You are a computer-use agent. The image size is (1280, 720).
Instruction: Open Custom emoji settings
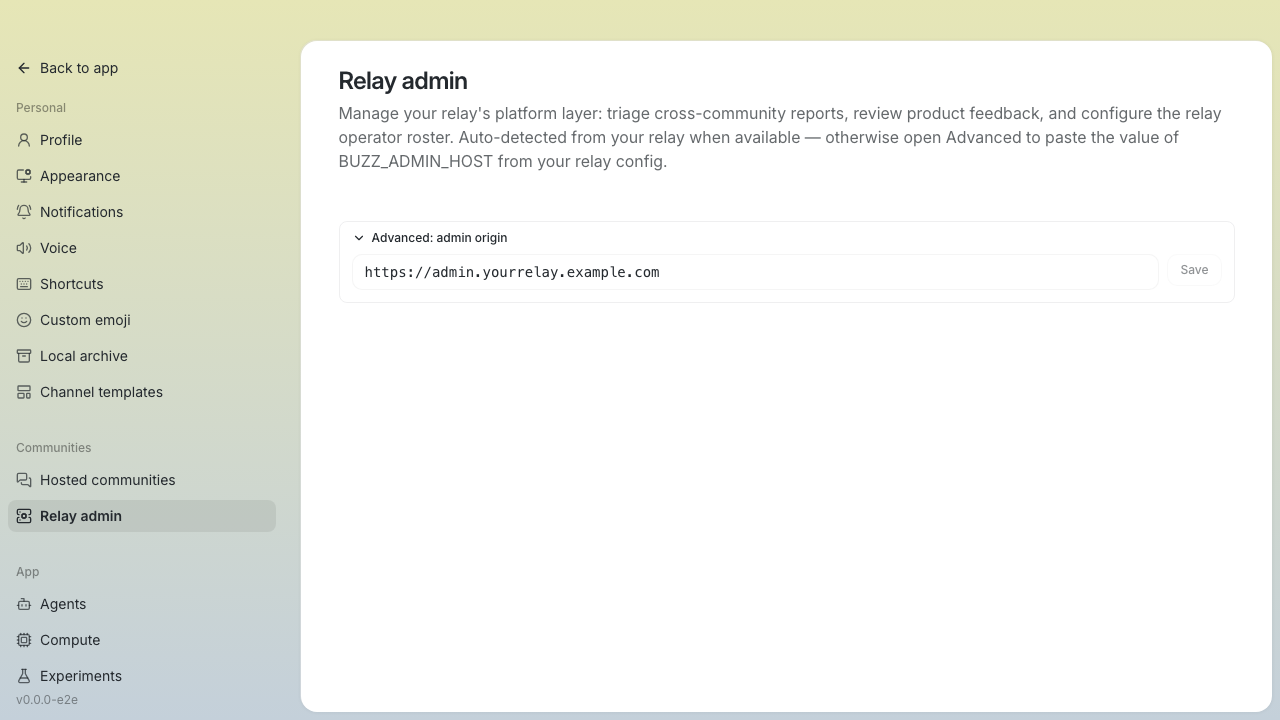[x=142, y=320]
